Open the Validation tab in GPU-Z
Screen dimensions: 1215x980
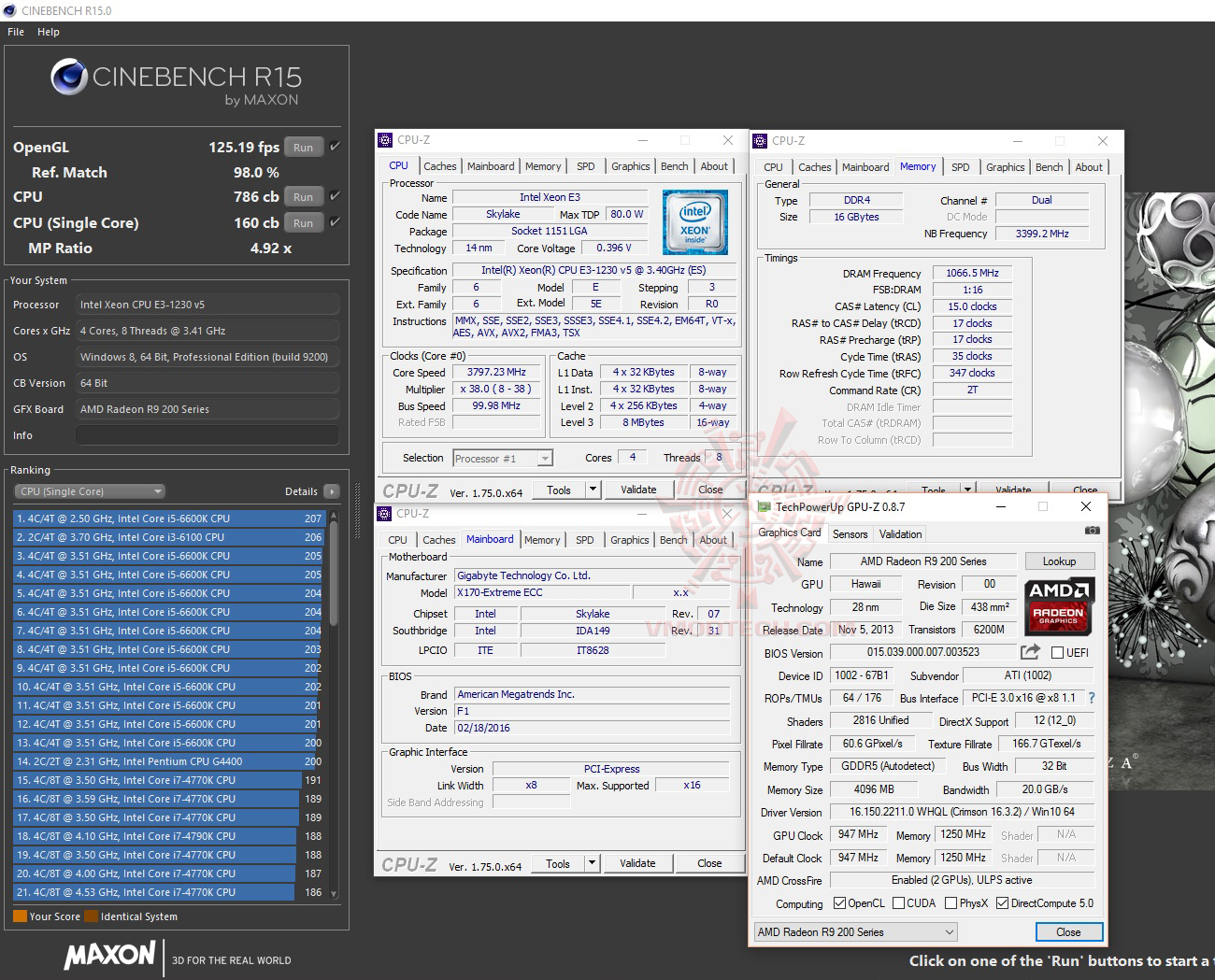(x=901, y=534)
